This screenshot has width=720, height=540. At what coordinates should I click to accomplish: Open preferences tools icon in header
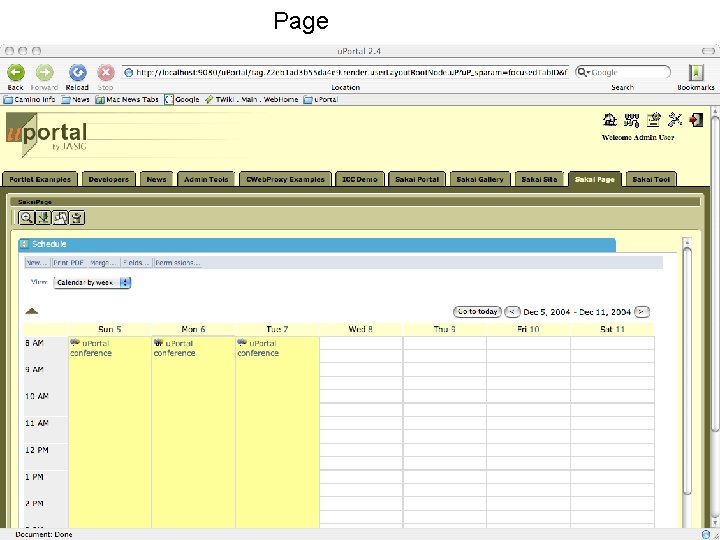[x=675, y=120]
